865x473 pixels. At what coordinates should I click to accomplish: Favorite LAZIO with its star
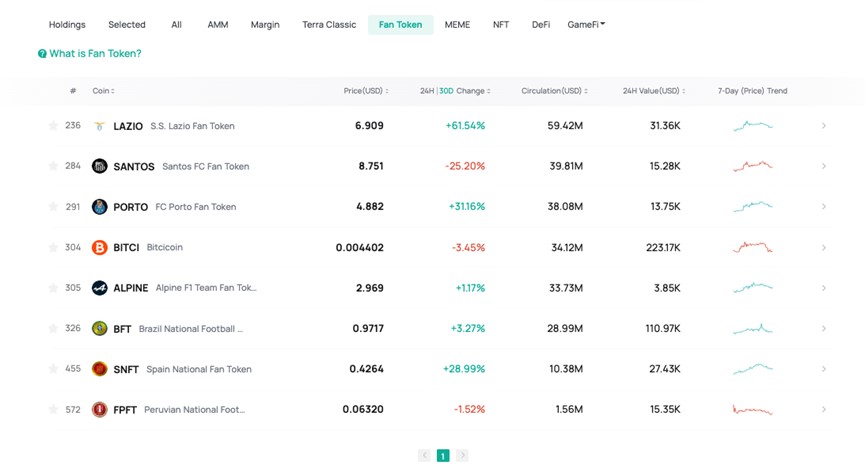(x=53, y=125)
